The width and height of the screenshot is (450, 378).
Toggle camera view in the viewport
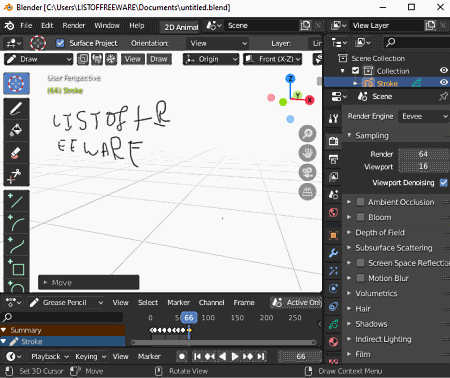(307, 172)
